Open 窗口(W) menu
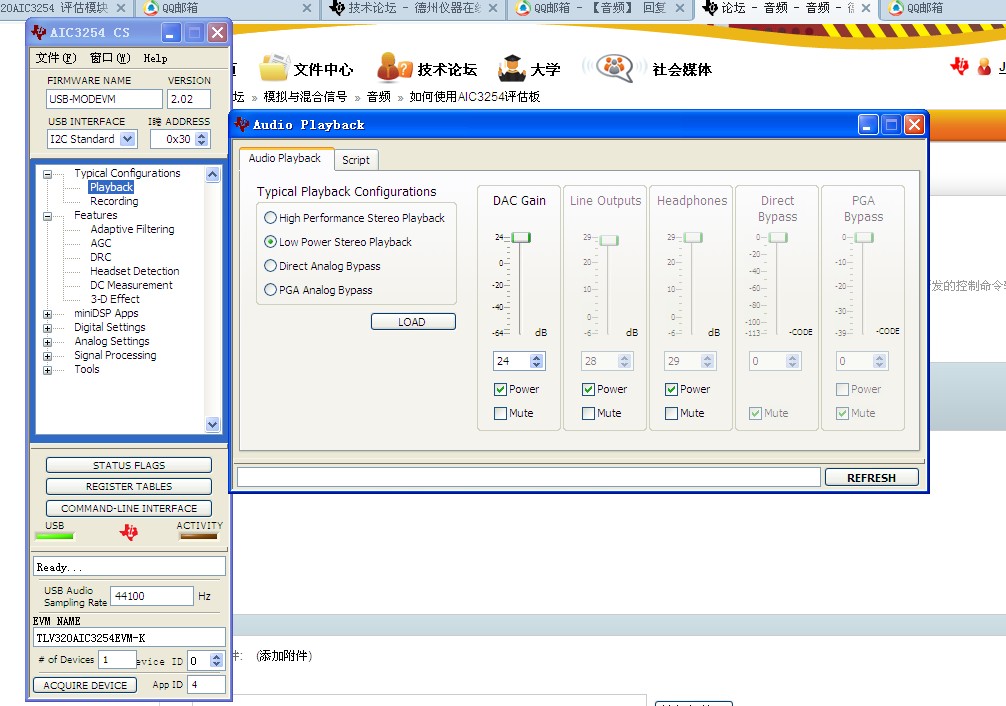Image resolution: width=1006 pixels, height=706 pixels. [110, 58]
